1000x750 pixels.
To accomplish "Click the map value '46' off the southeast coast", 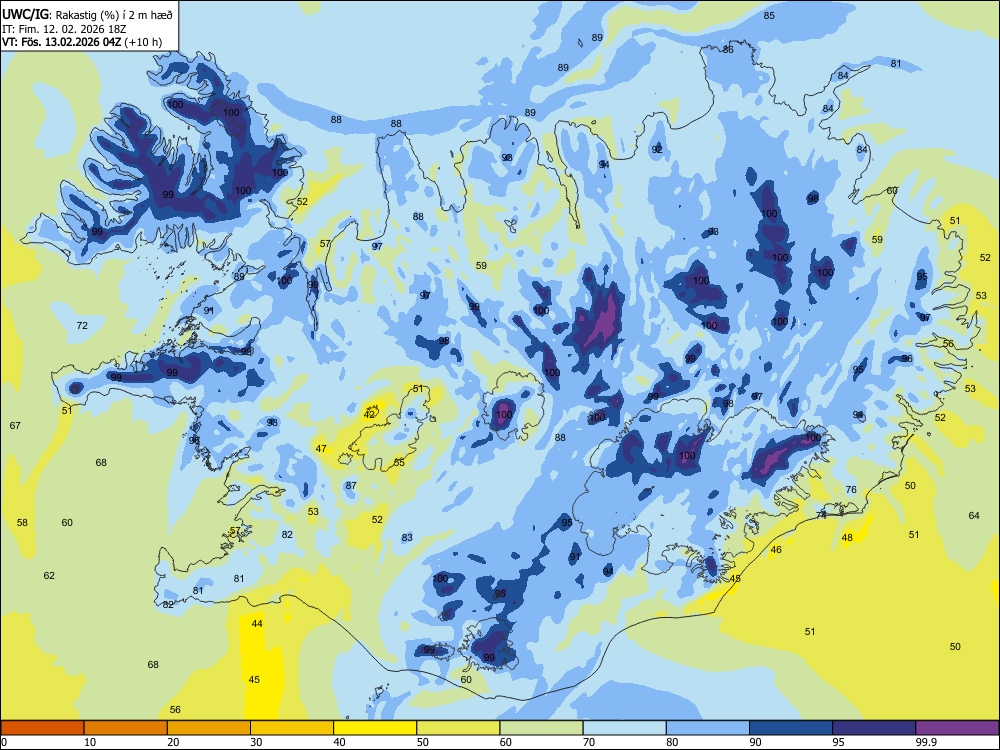I will 776,549.
